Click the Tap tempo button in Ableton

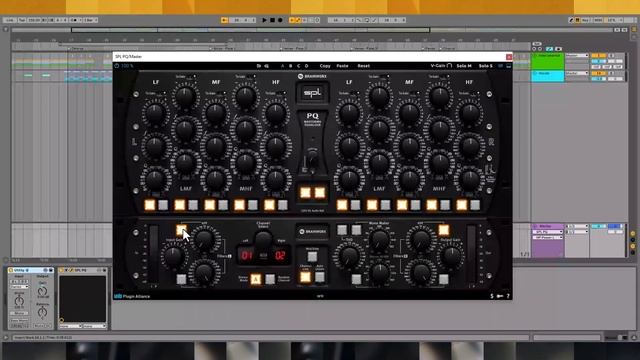tap(22, 20)
